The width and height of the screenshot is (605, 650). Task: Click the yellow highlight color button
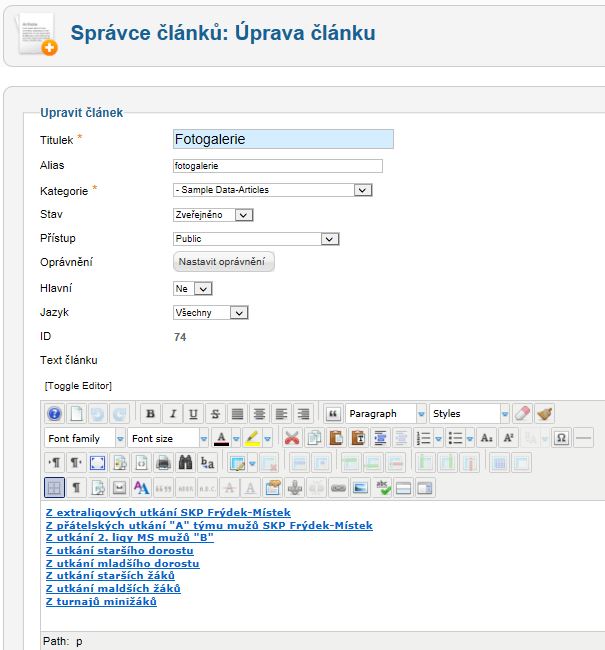coord(253,438)
